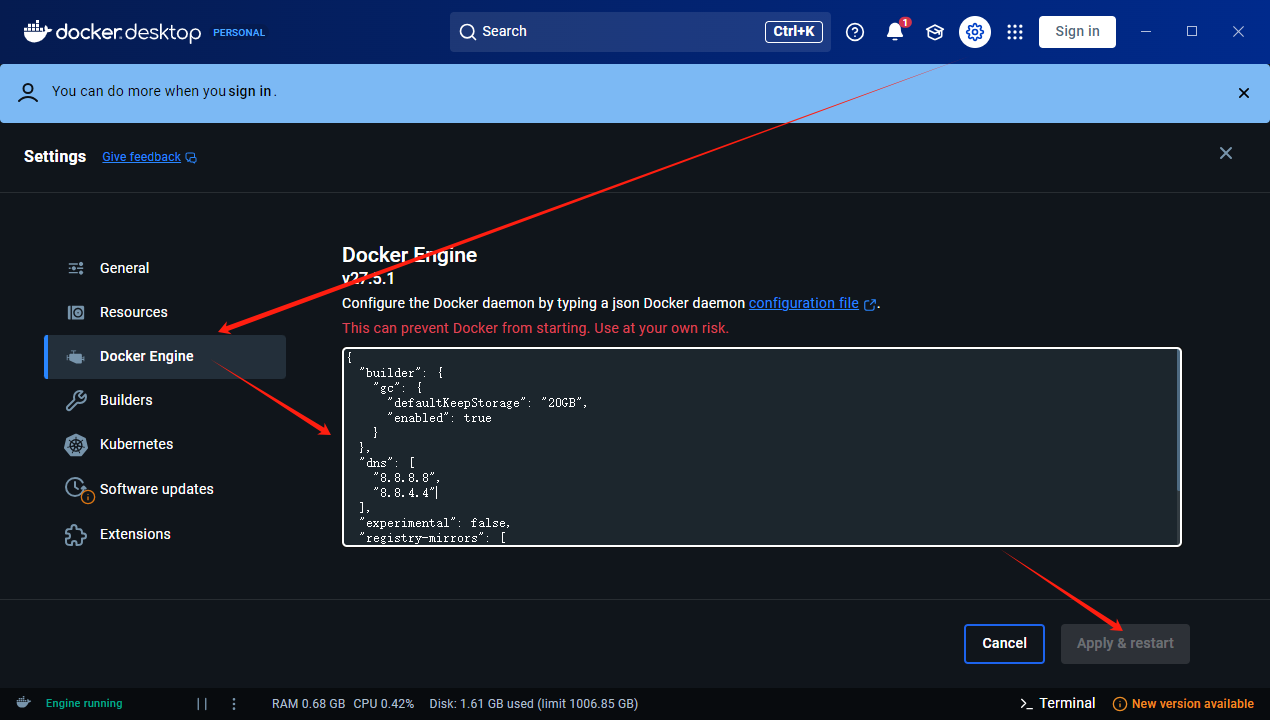The width and height of the screenshot is (1270, 720).
Task: Dismiss the sign-in banner
Action: click(x=1244, y=93)
